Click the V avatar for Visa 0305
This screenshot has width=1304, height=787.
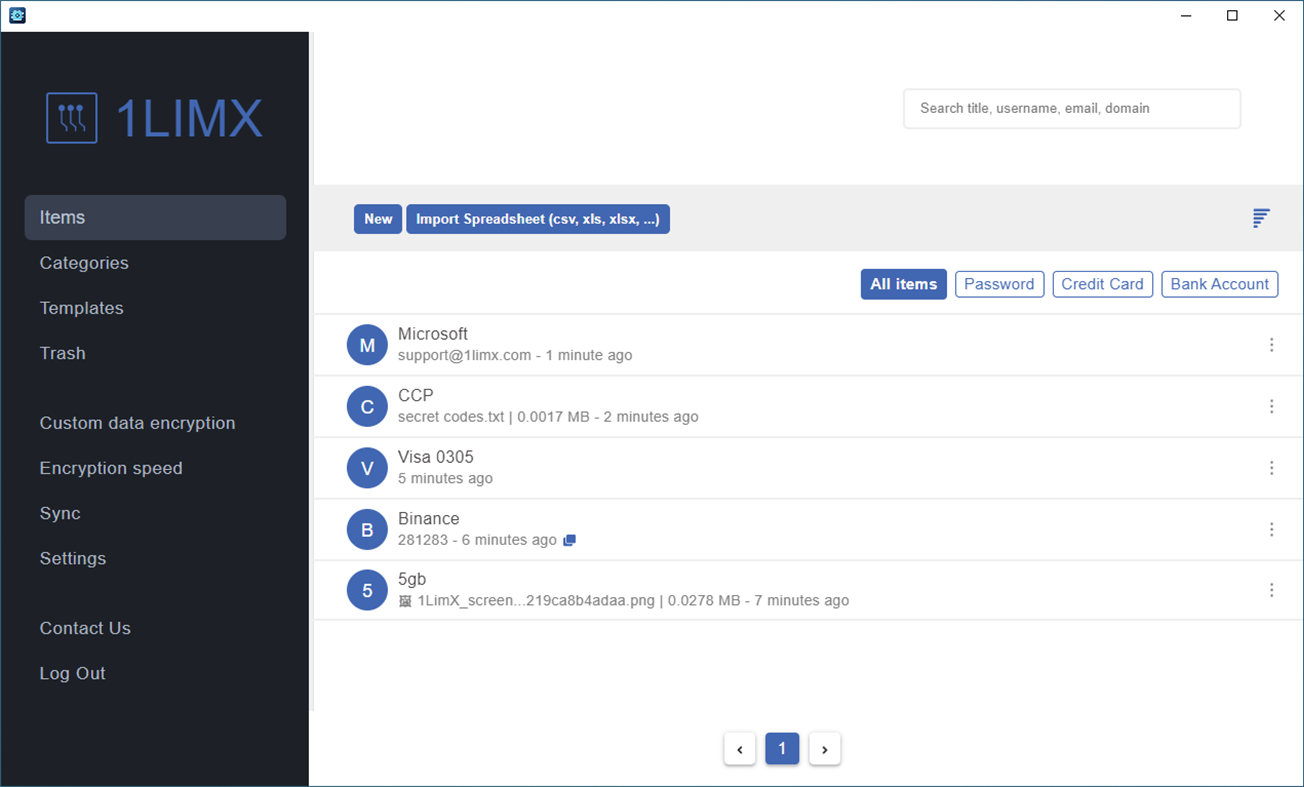(x=367, y=467)
